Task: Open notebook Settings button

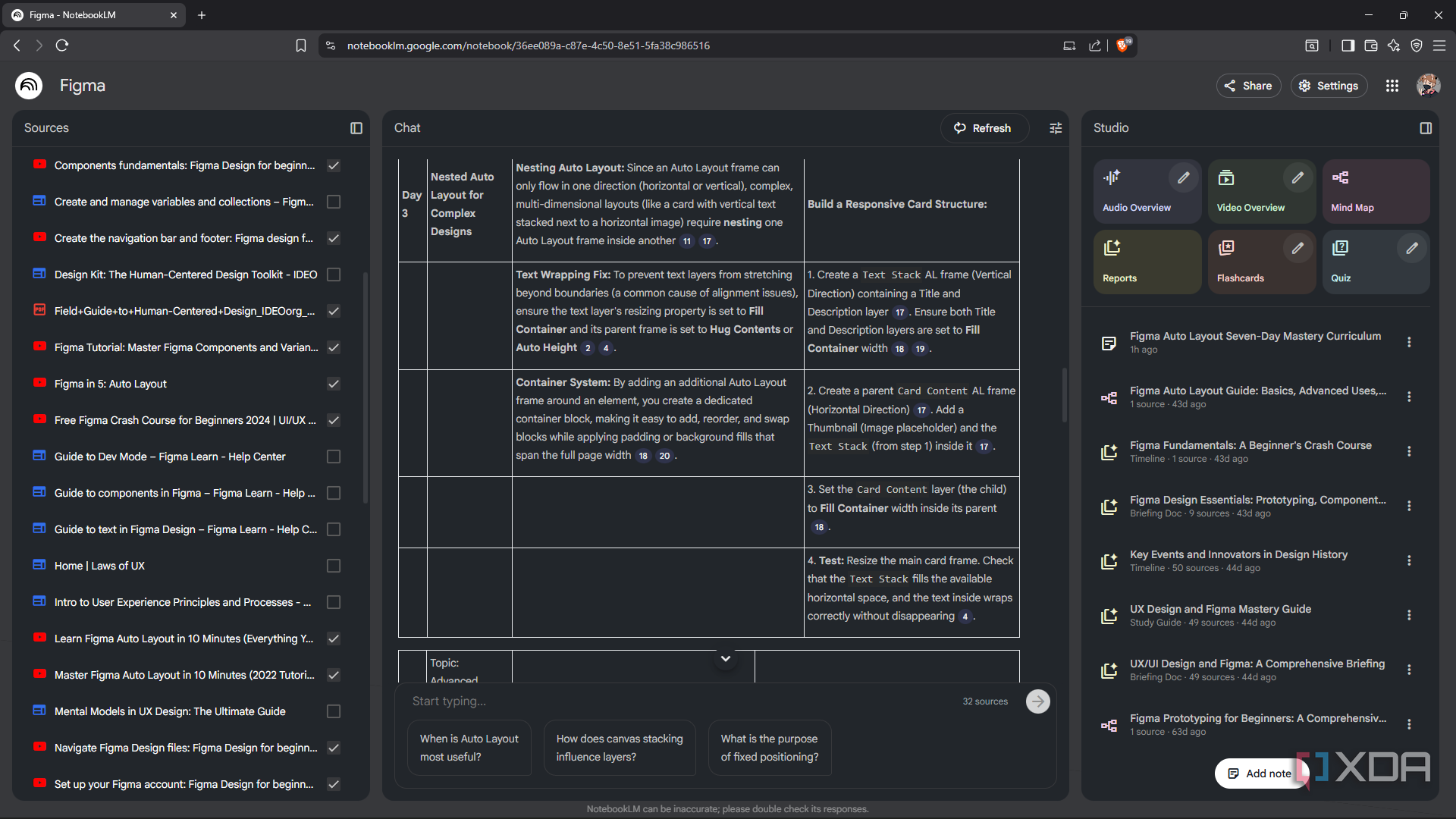Action: tap(1329, 86)
